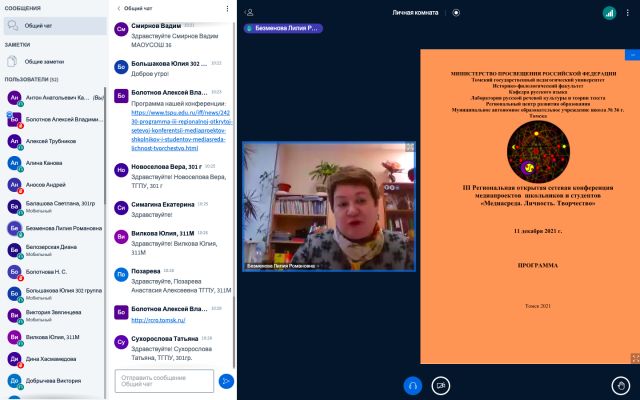This screenshot has height=400, width=640.
Task: Toggle the recording indicator icon
Action: click(x=456, y=13)
